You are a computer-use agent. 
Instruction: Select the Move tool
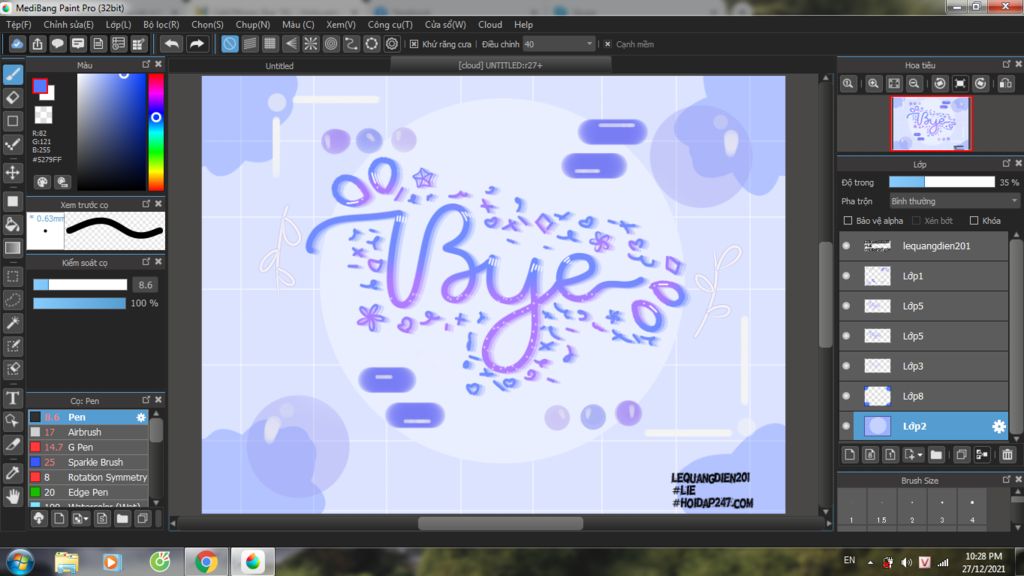click(12, 172)
